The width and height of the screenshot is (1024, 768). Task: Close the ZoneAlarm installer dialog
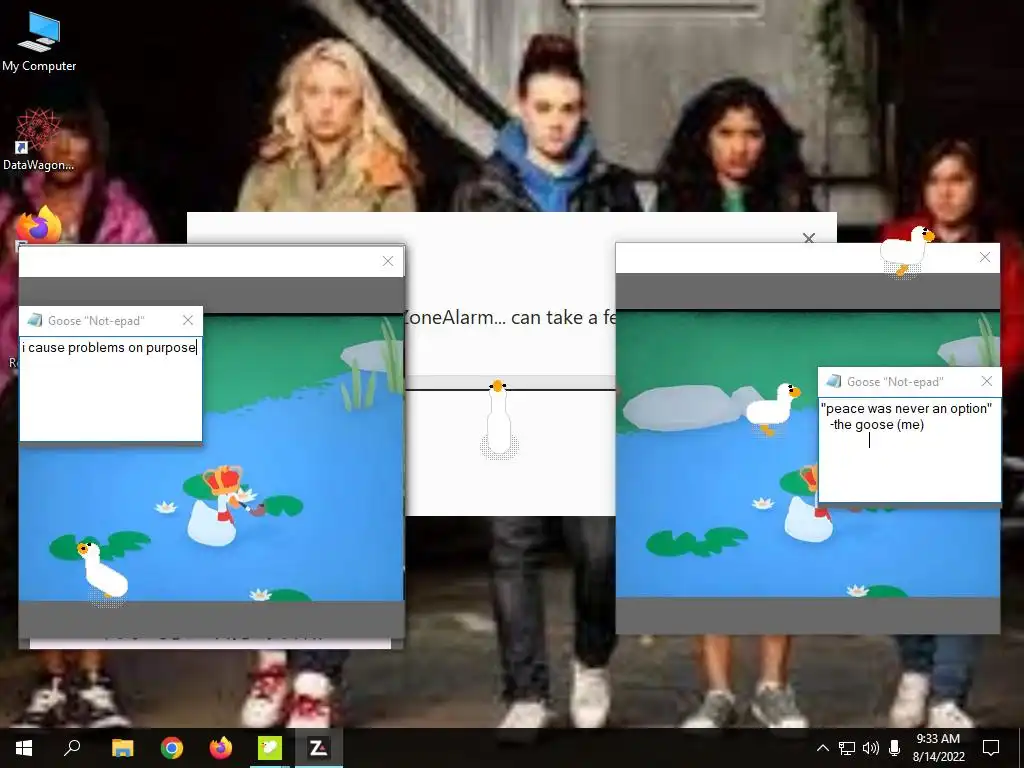click(808, 238)
